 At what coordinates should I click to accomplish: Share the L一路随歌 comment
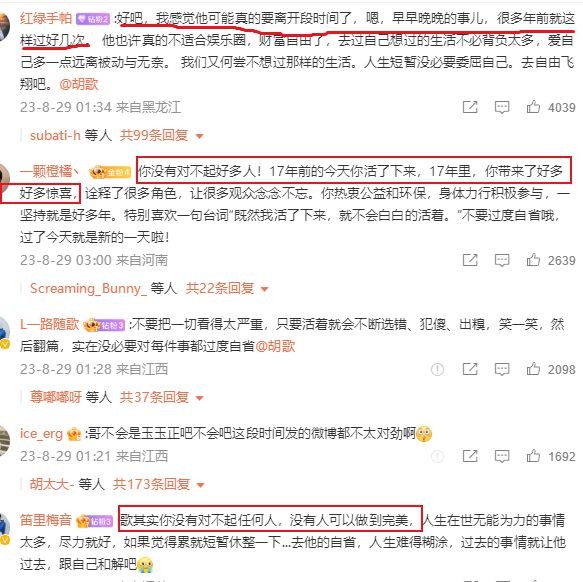[470, 369]
